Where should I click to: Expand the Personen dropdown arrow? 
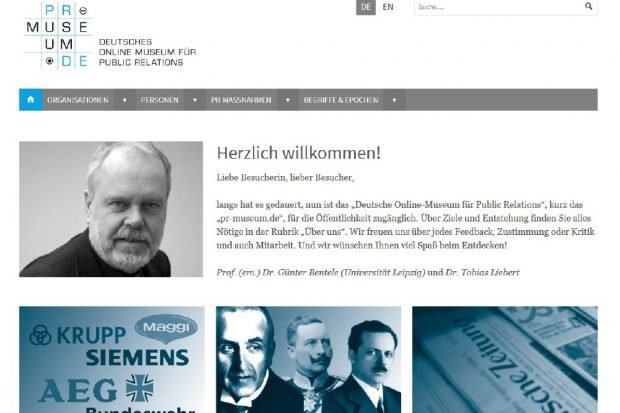click(195, 100)
